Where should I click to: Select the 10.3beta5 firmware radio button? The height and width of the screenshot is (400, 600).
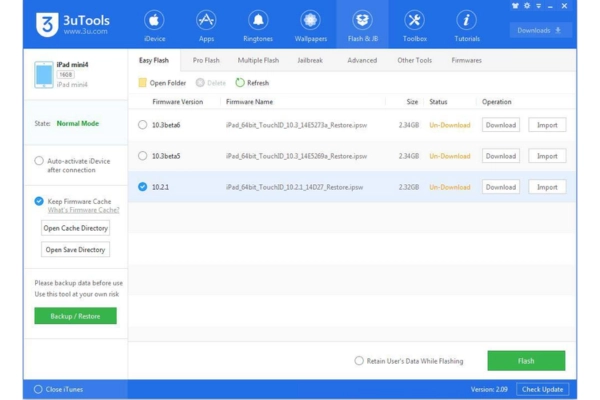coord(143,156)
